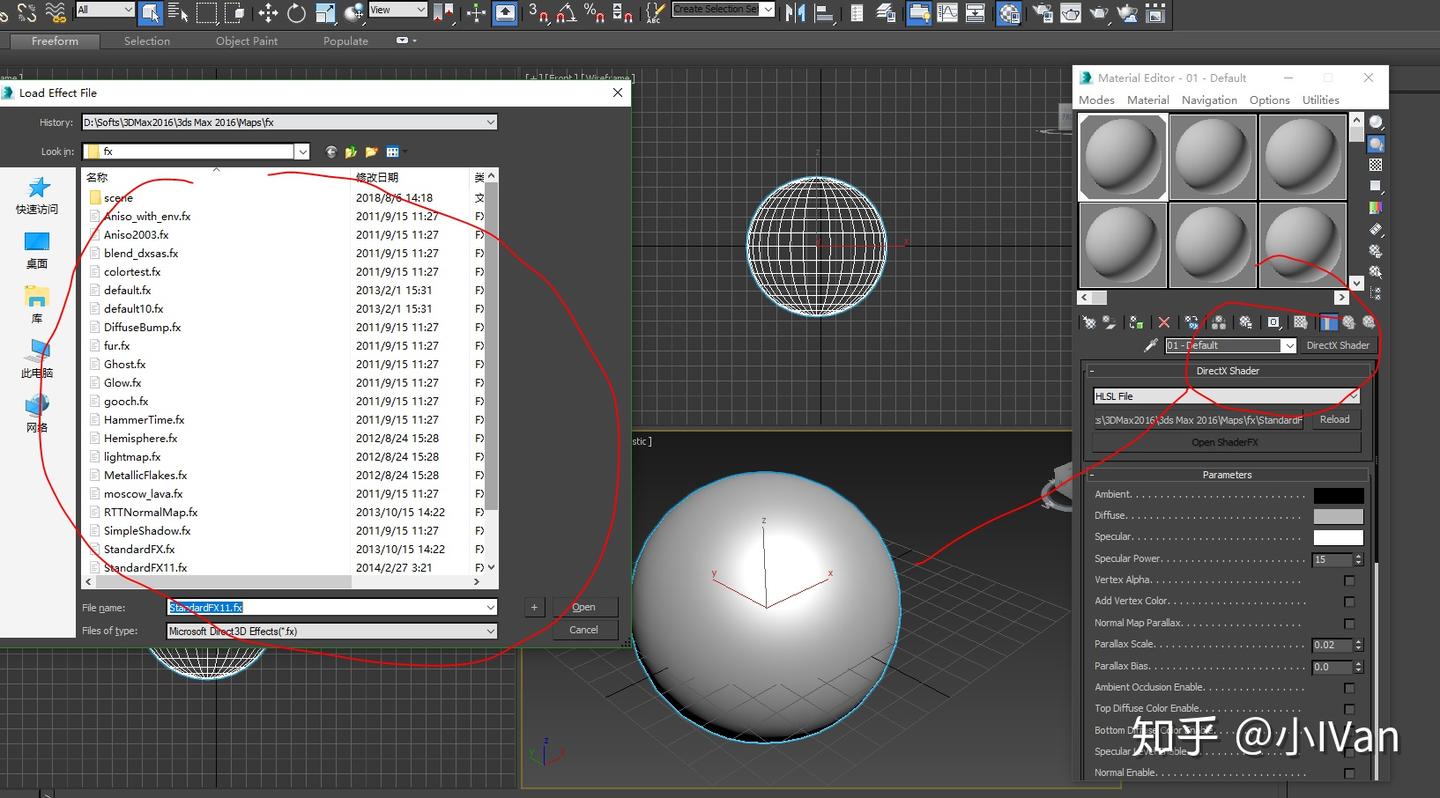
Task: Click the red X reset material icon
Action: pyautogui.click(x=1164, y=322)
